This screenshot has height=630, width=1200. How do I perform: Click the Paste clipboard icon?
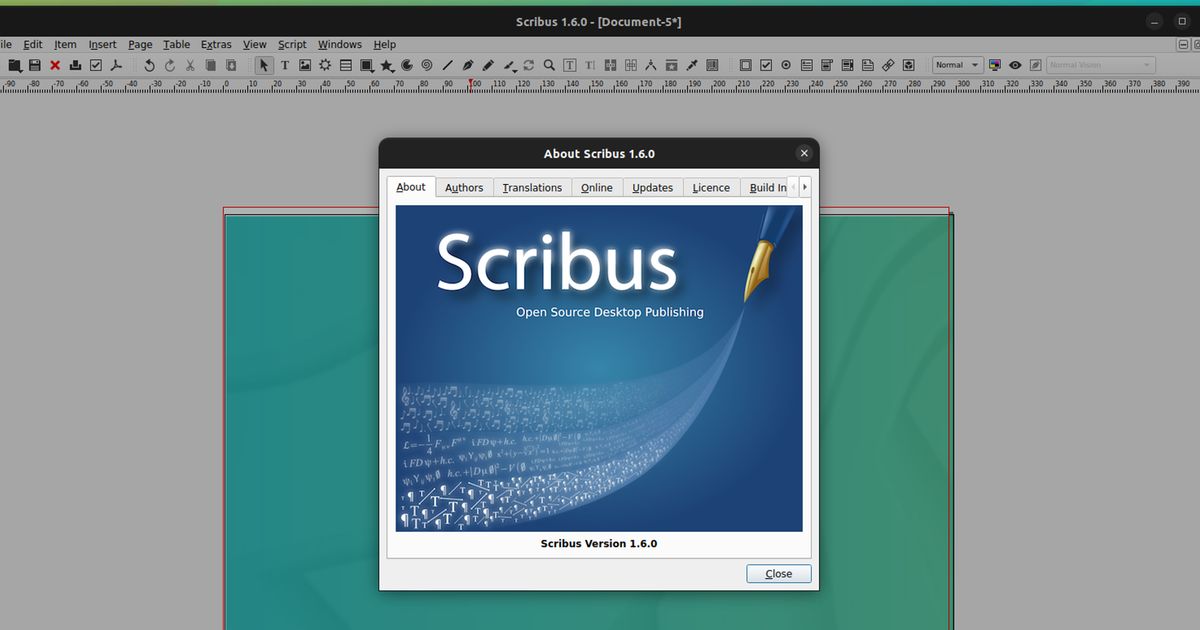[231, 65]
